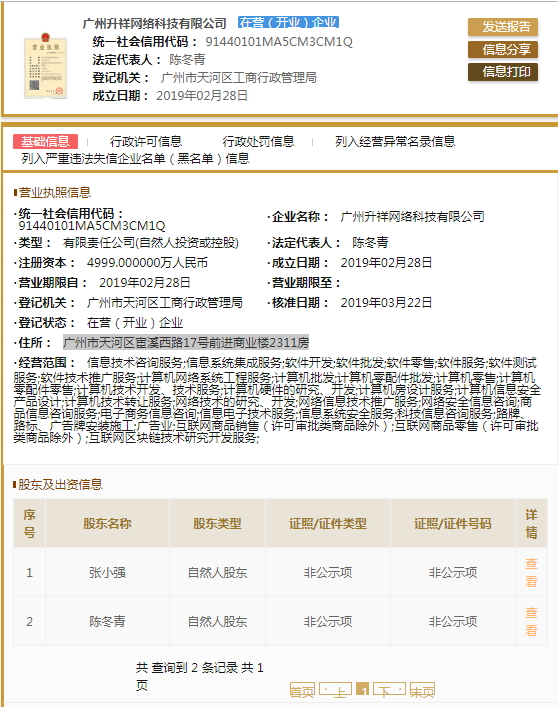This screenshot has width=558, height=707.
Task: Click the 股东名称 column header
Action: [107, 523]
